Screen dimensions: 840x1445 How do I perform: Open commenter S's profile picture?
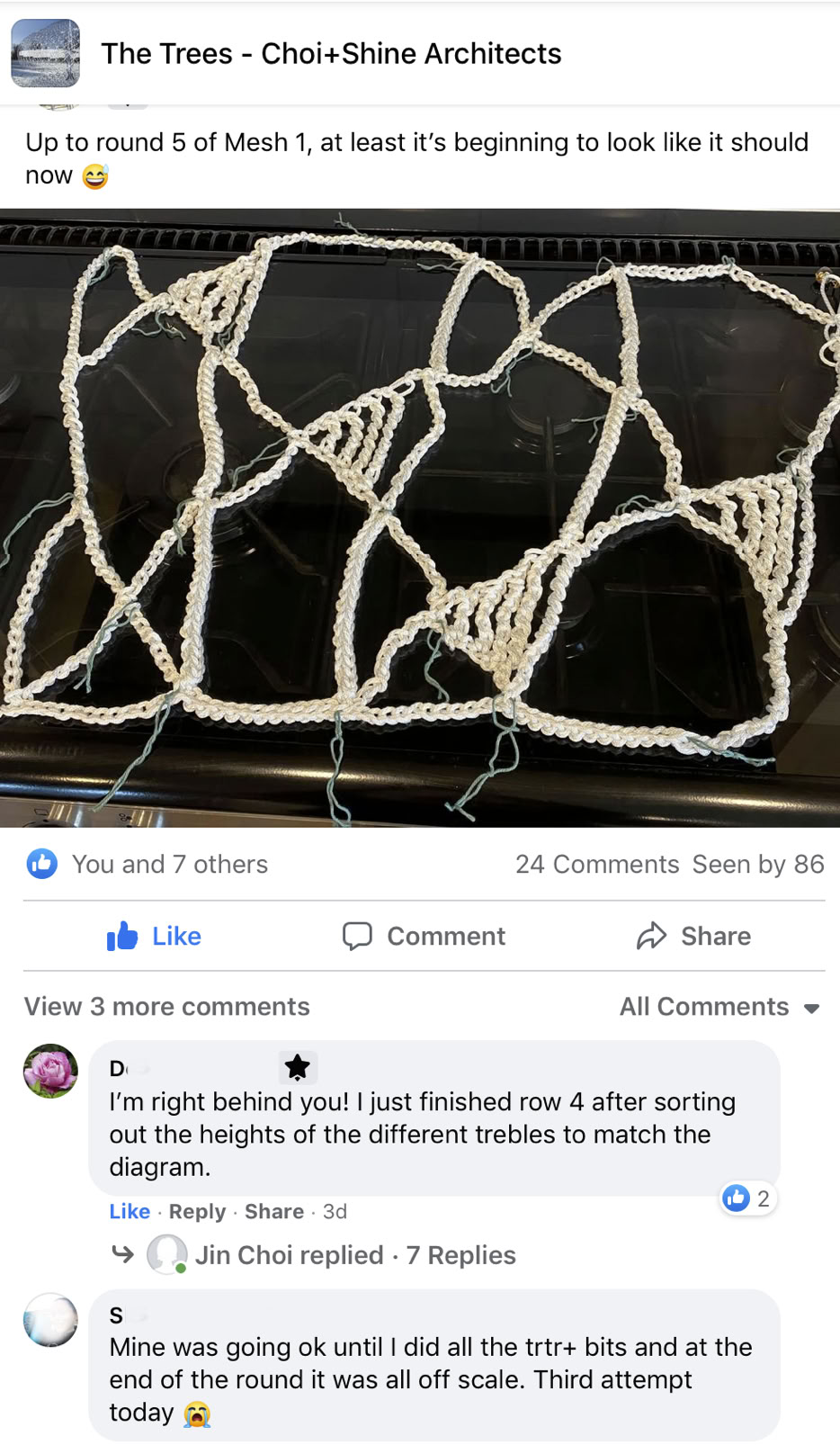click(x=50, y=1320)
